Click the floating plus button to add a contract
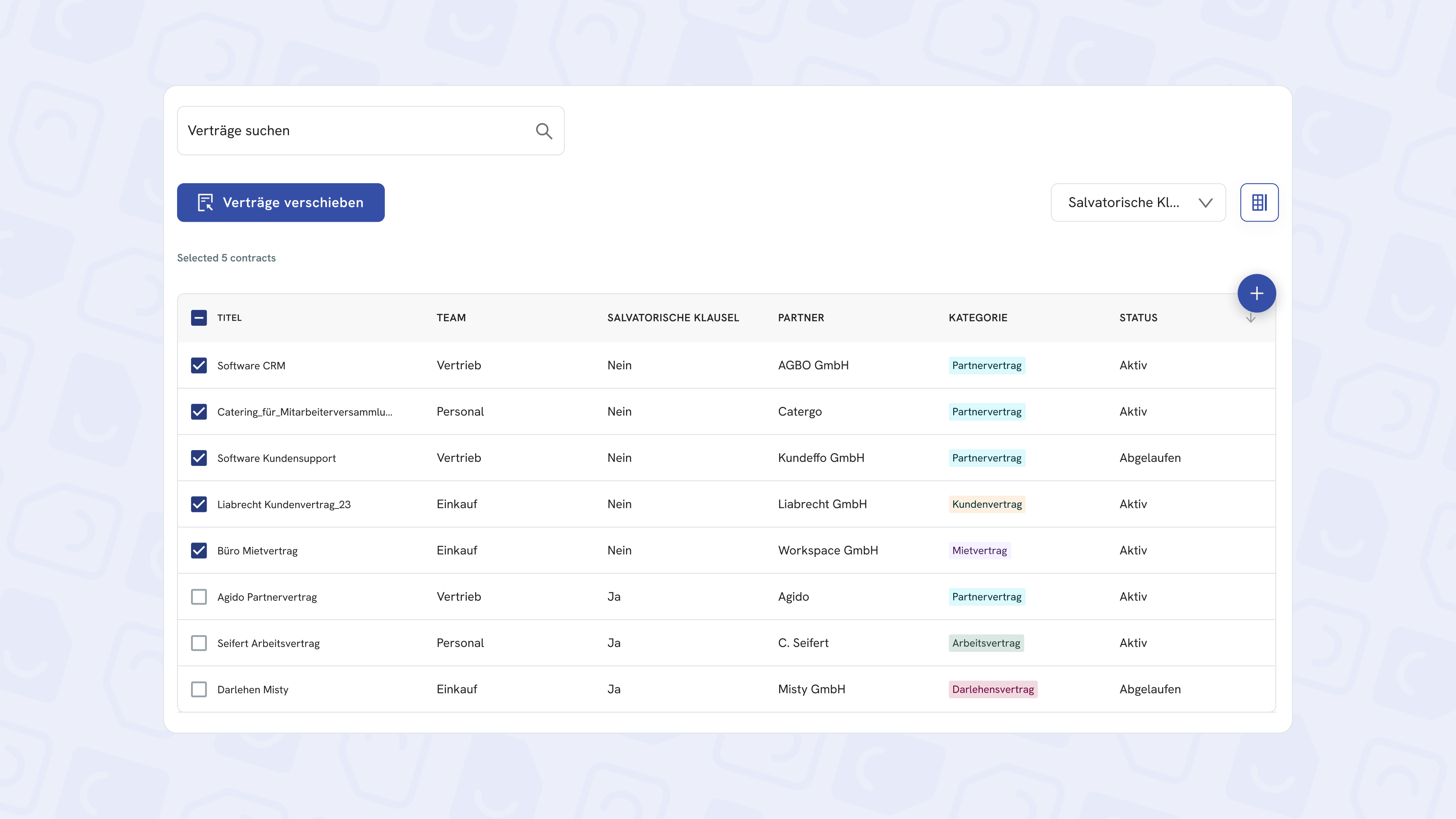This screenshot has width=1456, height=819. (x=1257, y=293)
